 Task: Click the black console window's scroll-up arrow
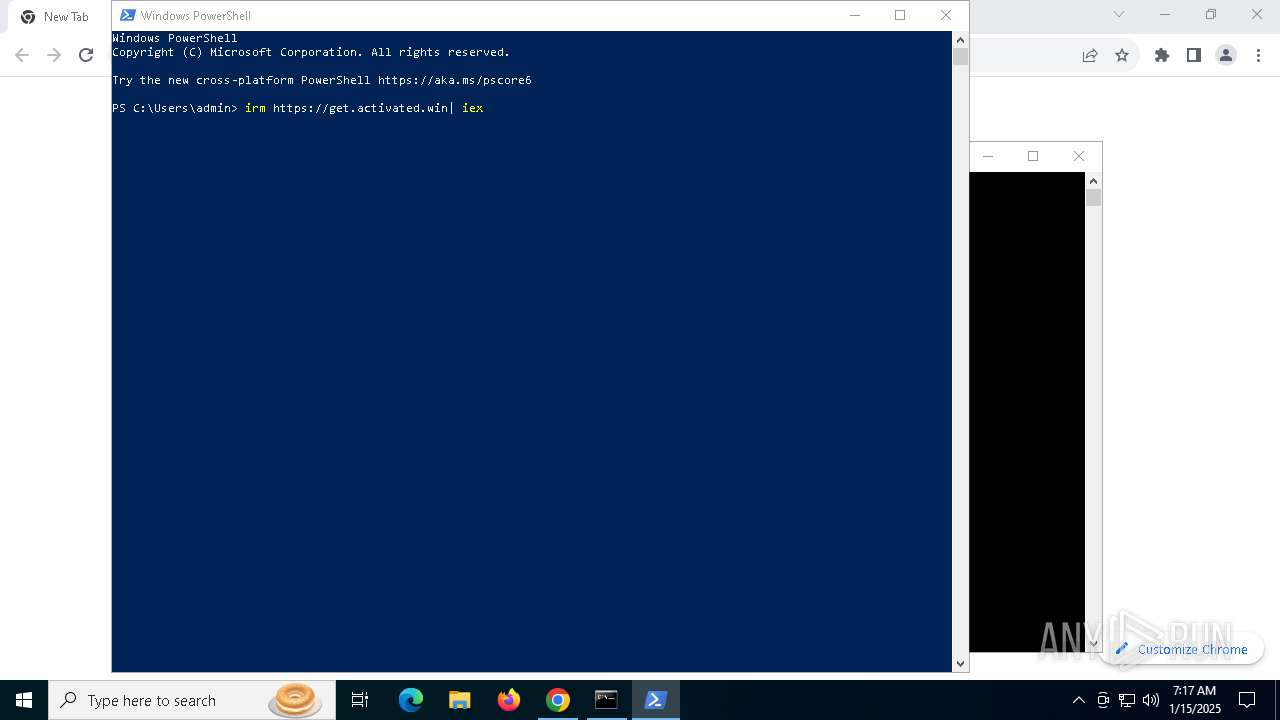1093,181
